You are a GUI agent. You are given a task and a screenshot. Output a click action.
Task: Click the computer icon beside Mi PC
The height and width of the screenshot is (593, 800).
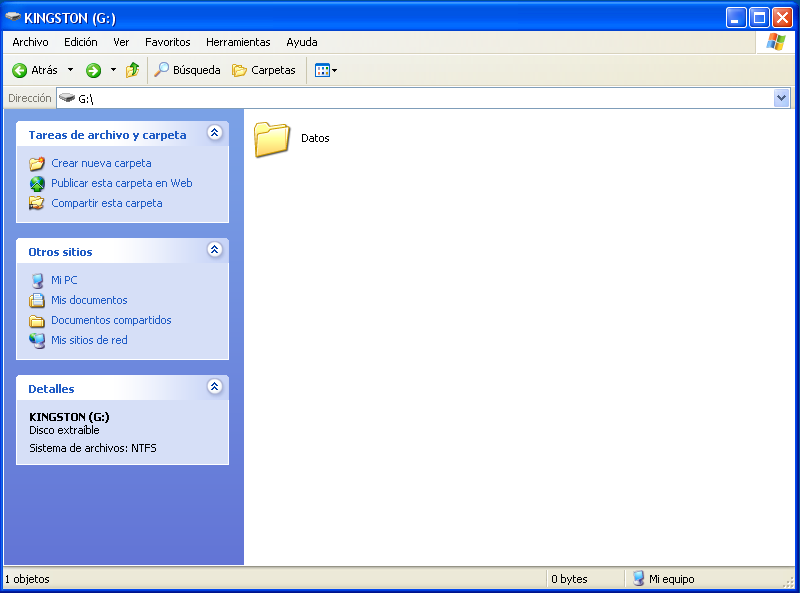point(37,281)
